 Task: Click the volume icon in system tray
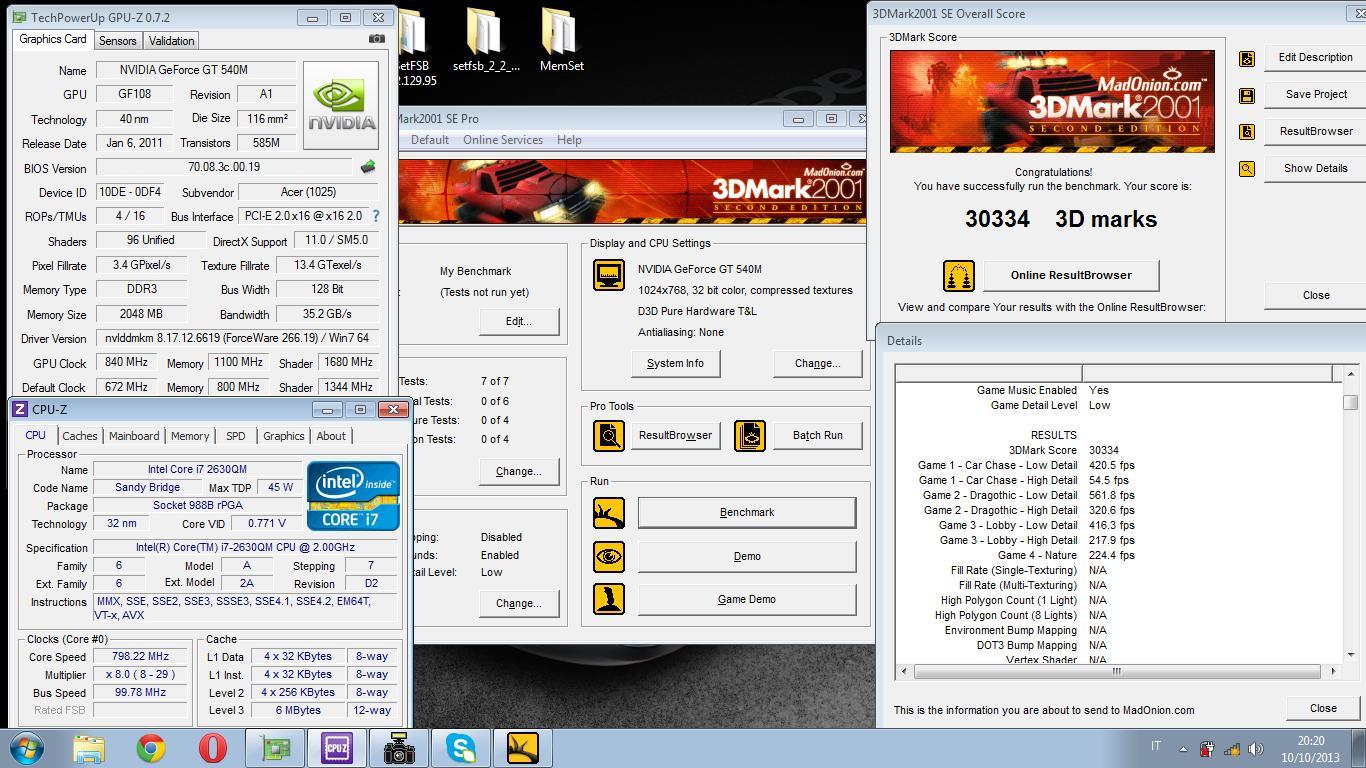click(x=1256, y=748)
